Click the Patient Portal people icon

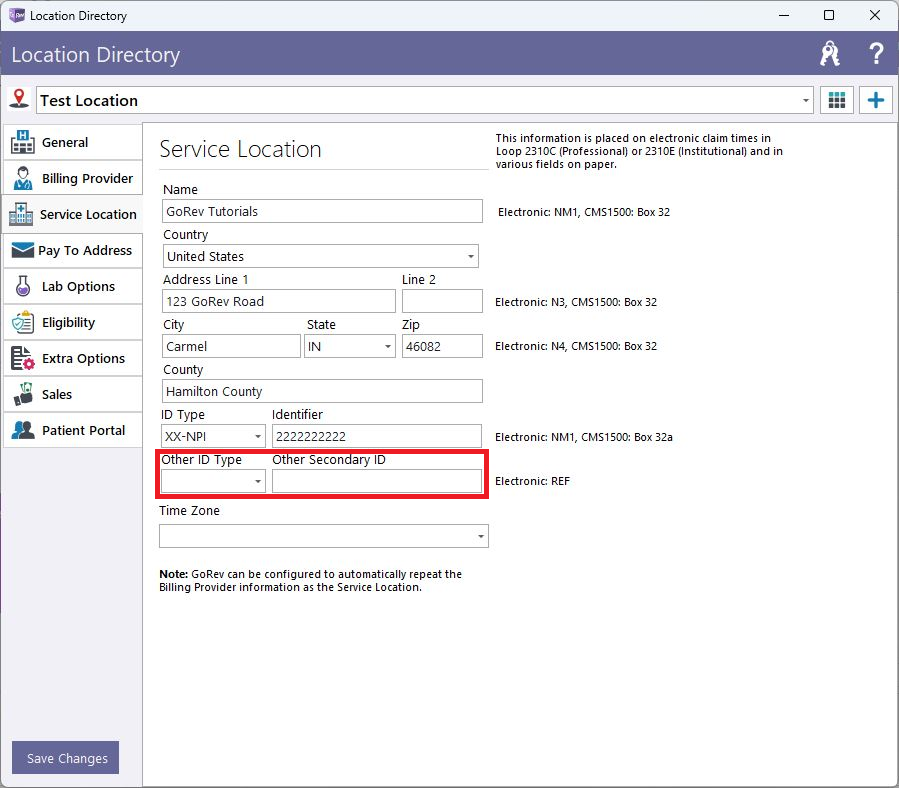coord(23,430)
